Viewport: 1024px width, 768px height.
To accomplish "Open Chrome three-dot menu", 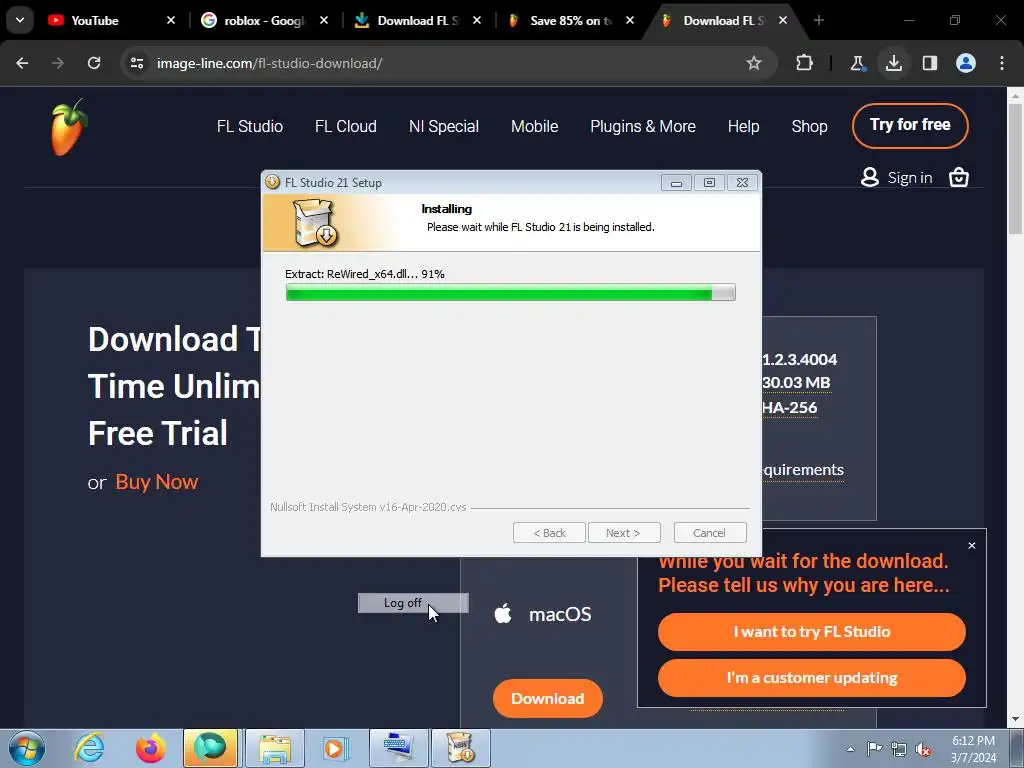I will point(1002,63).
